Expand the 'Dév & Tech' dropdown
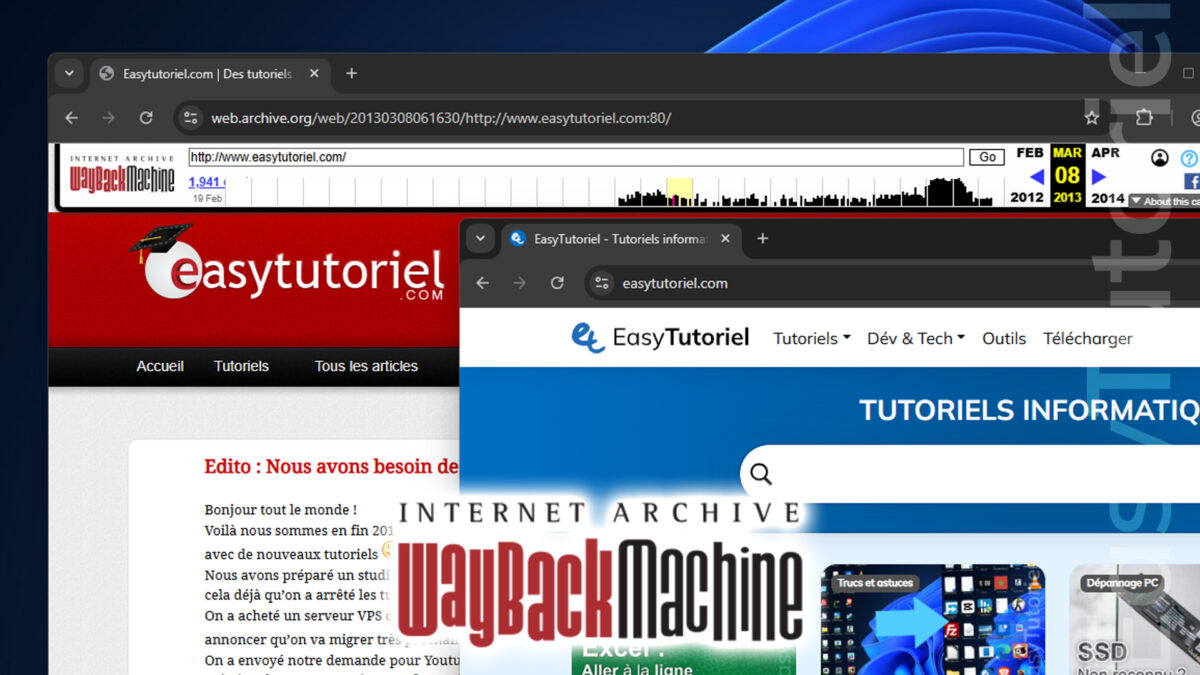Image resolution: width=1200 pixels, height=675 pixels. click(x=916, y=338)
